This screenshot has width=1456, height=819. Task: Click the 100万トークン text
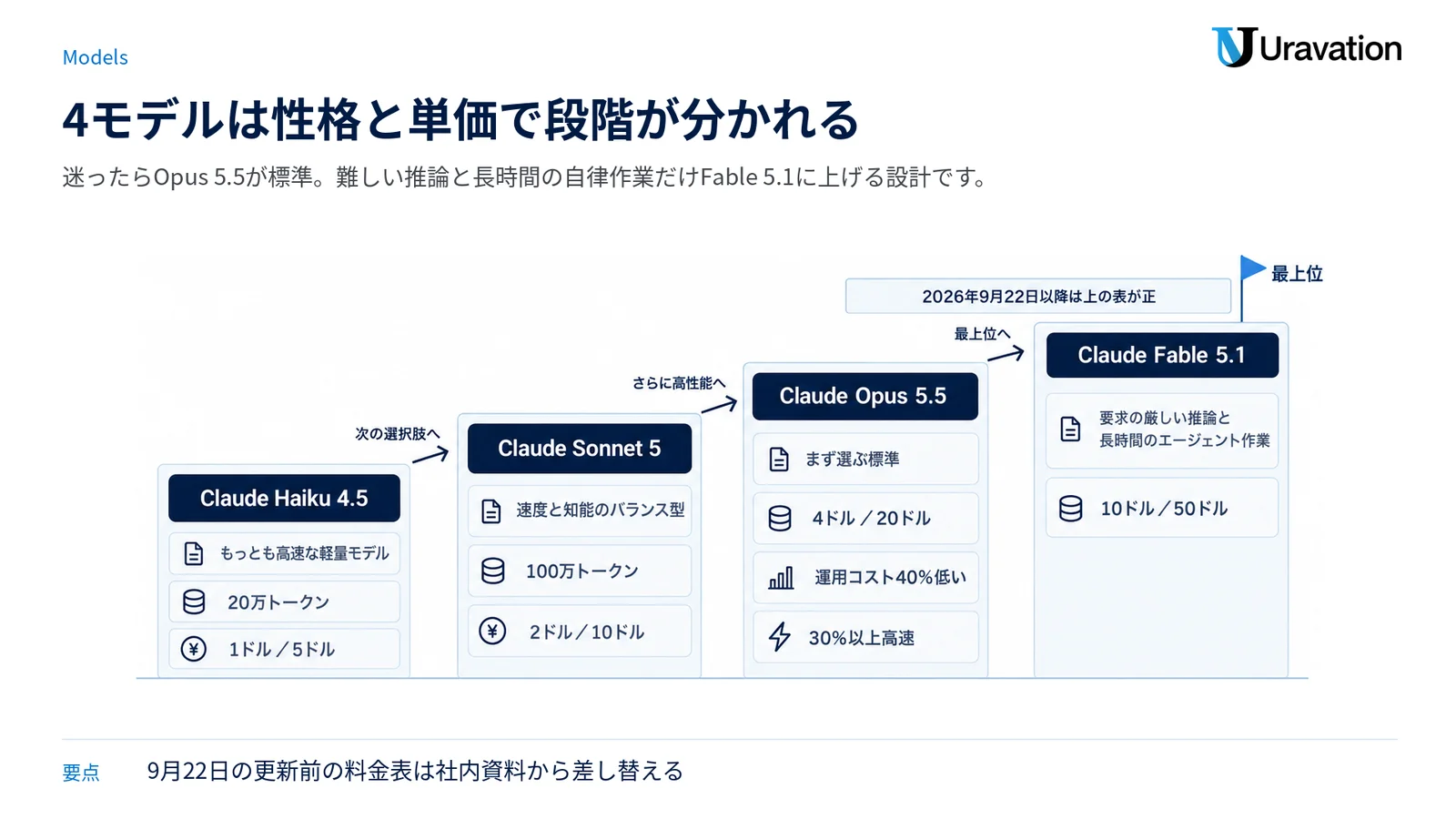coord(582,571)
